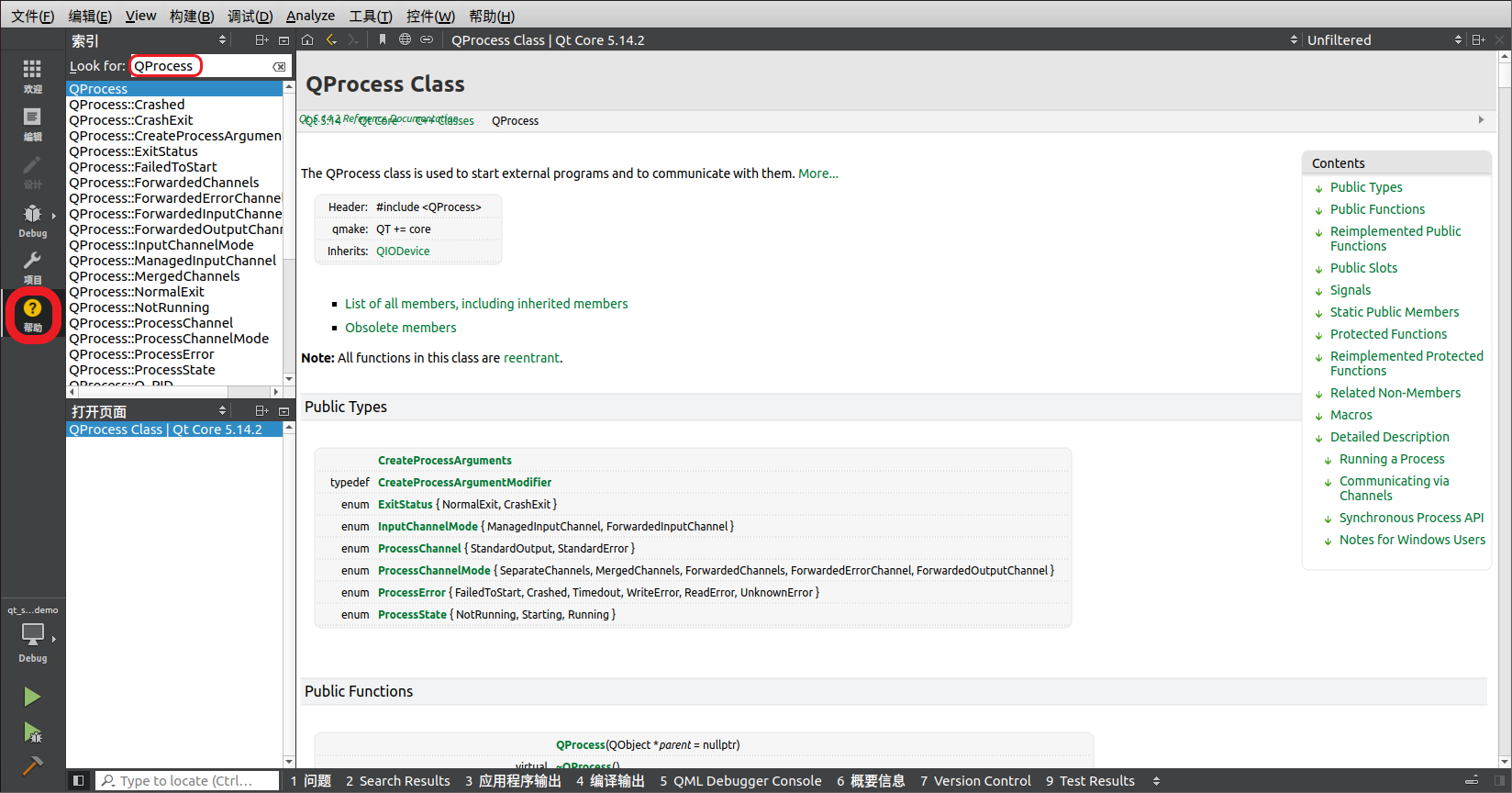
Task: Build project with the hammer icon
Action: 32,765
